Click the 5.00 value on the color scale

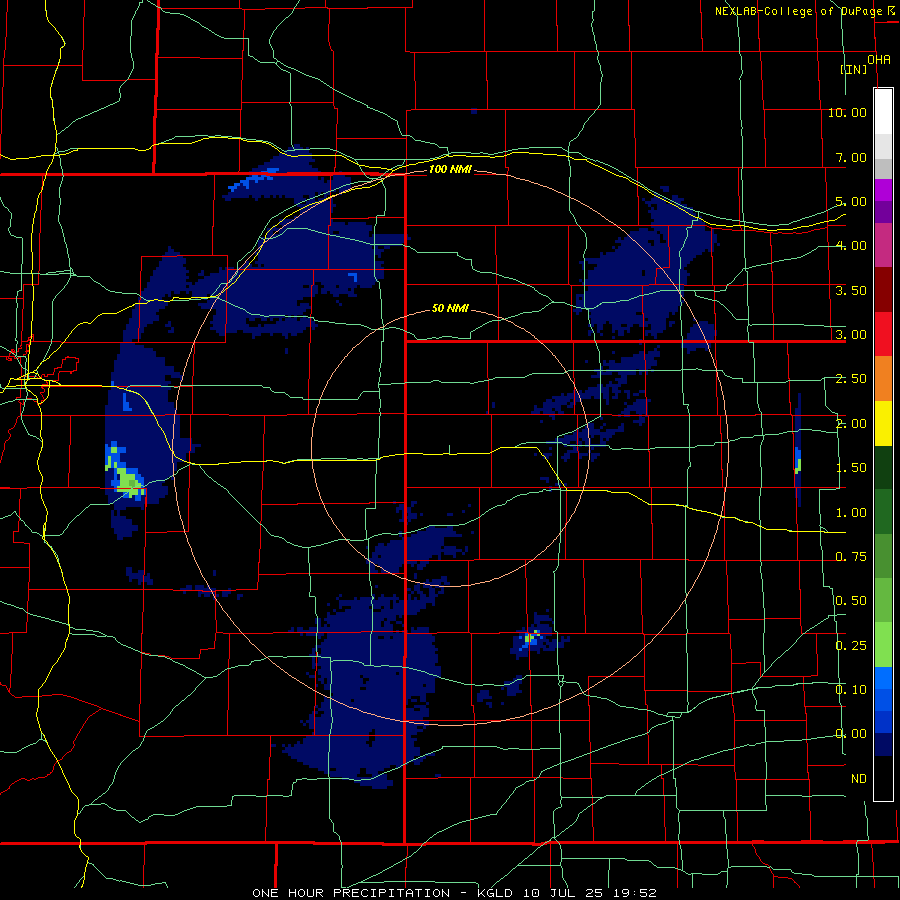851,201
